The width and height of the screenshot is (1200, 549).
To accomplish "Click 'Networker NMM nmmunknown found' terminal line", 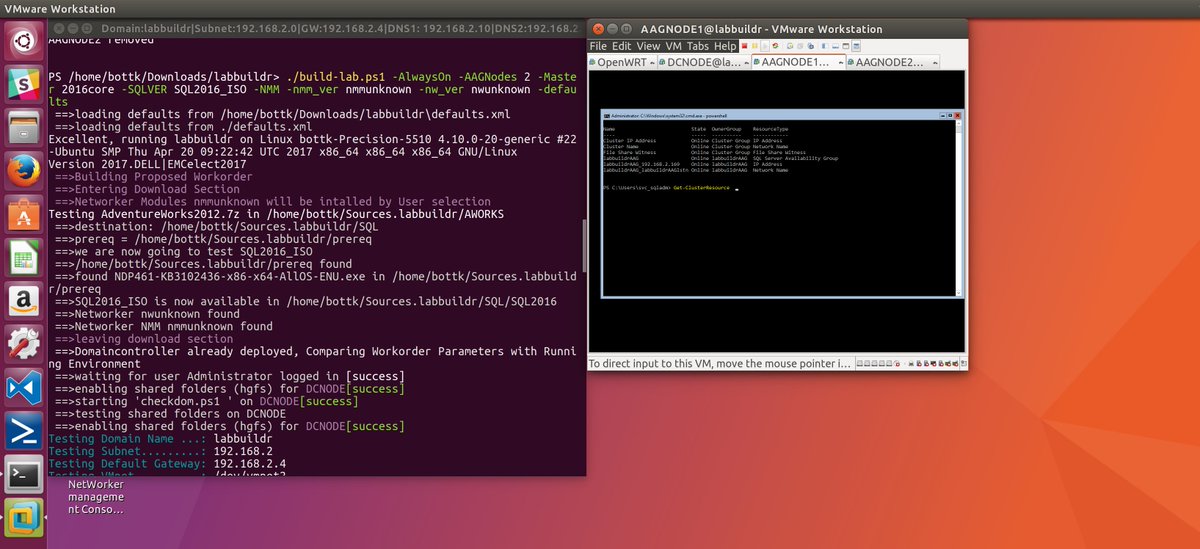I will coord(163,326).
